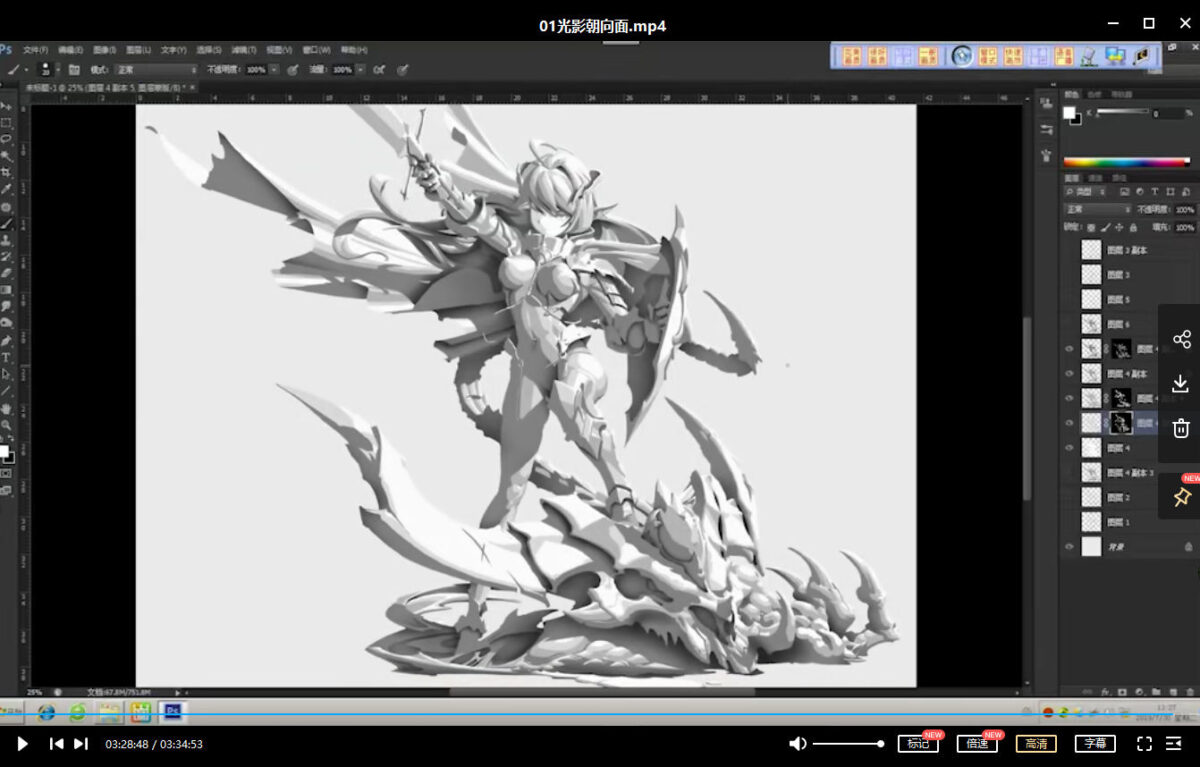The height and width of the screenshot is (767, 1200).
Task: Select the Move tool in Photoshop toolbar
Action: [6, 106]
